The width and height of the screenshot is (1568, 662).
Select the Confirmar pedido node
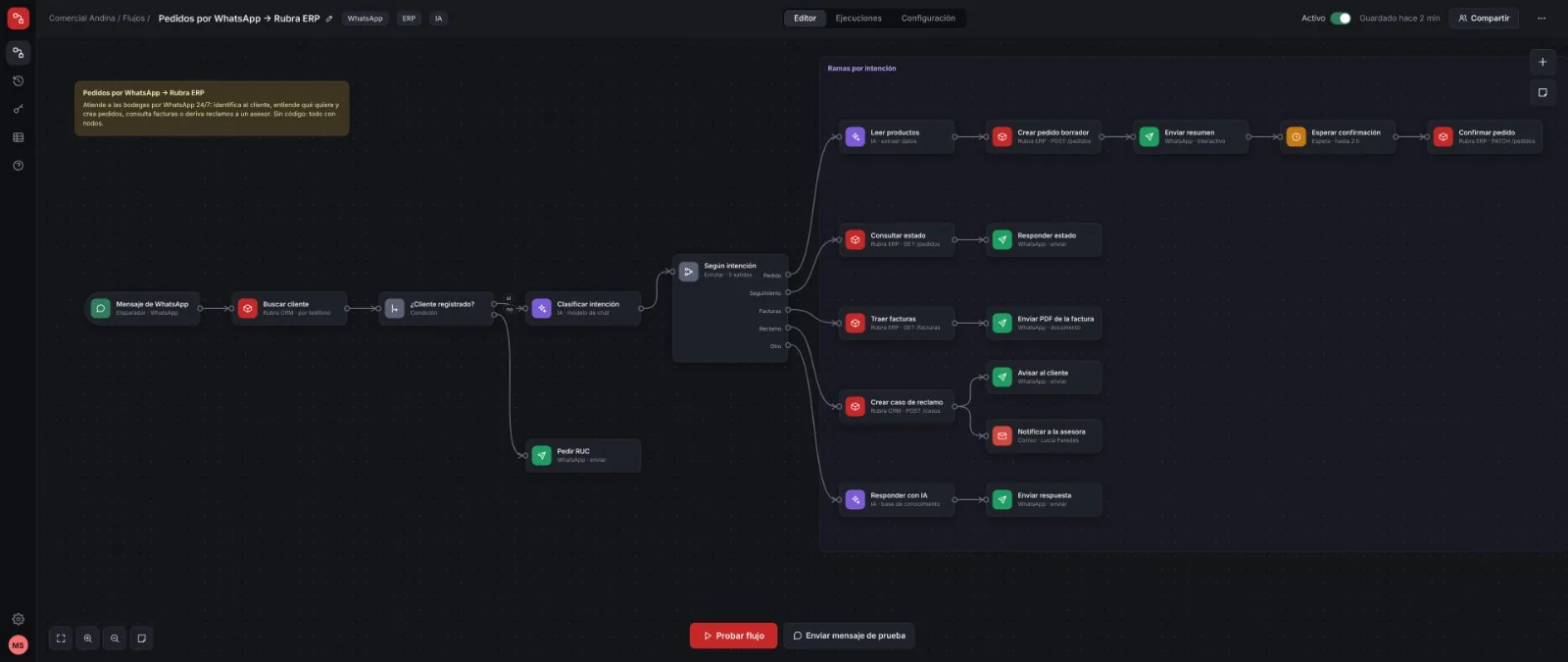point(1485,136)
